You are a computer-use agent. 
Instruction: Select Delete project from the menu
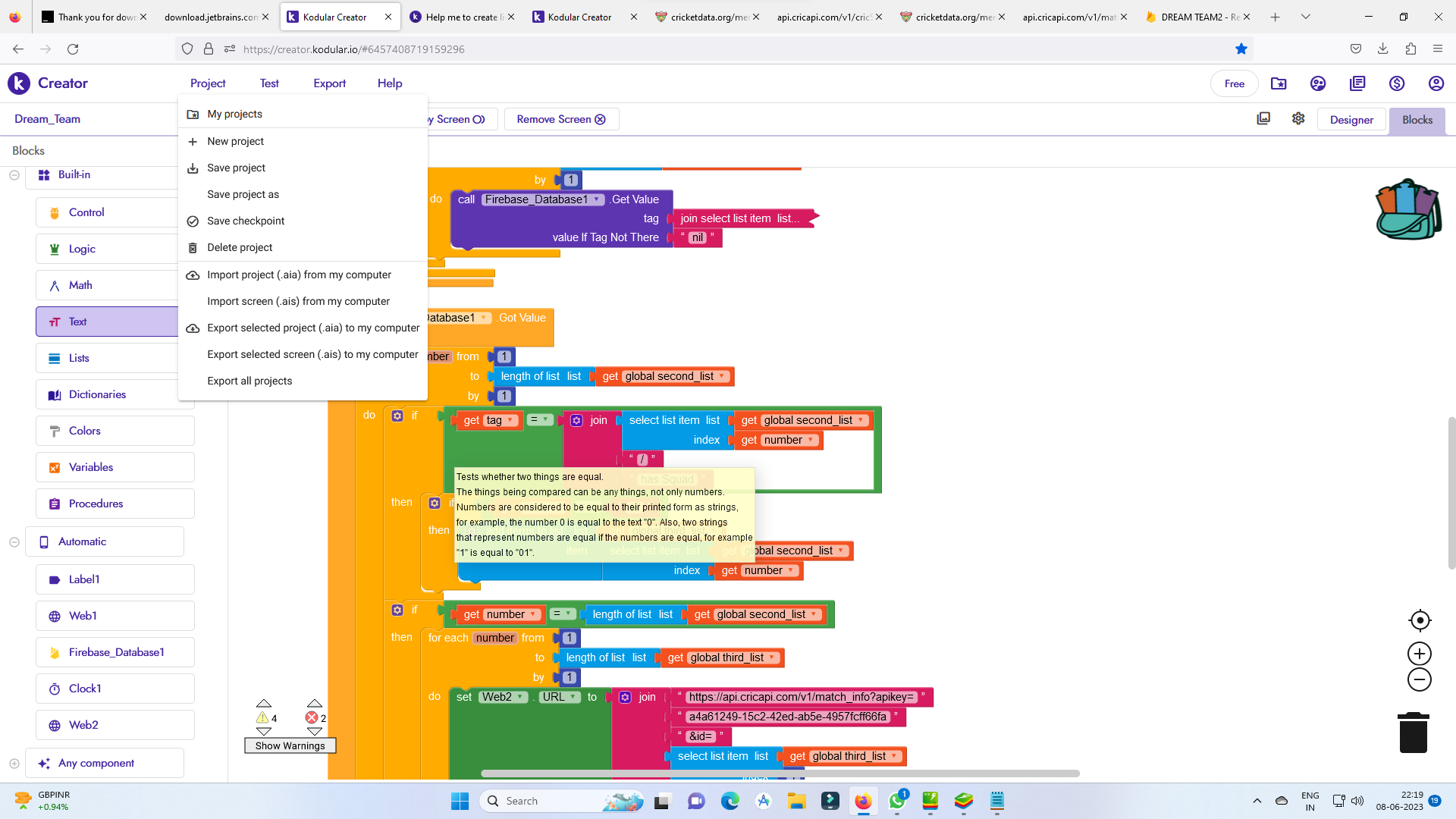(x=303, y=248)
